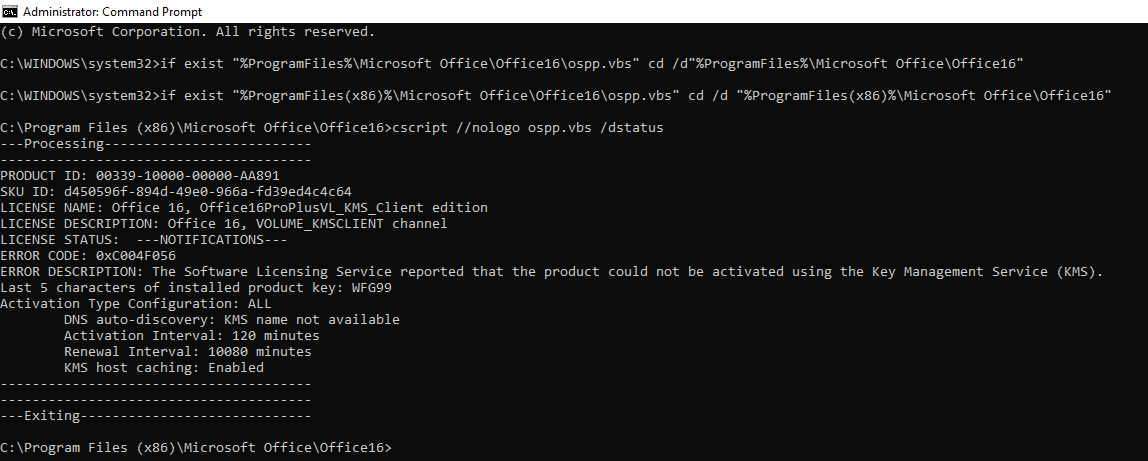Viewport: 1148px width, 461px height.
Task: Click the ProgramFiles(x86) 'if exist' command line
Action: click(x=556, y=96)
